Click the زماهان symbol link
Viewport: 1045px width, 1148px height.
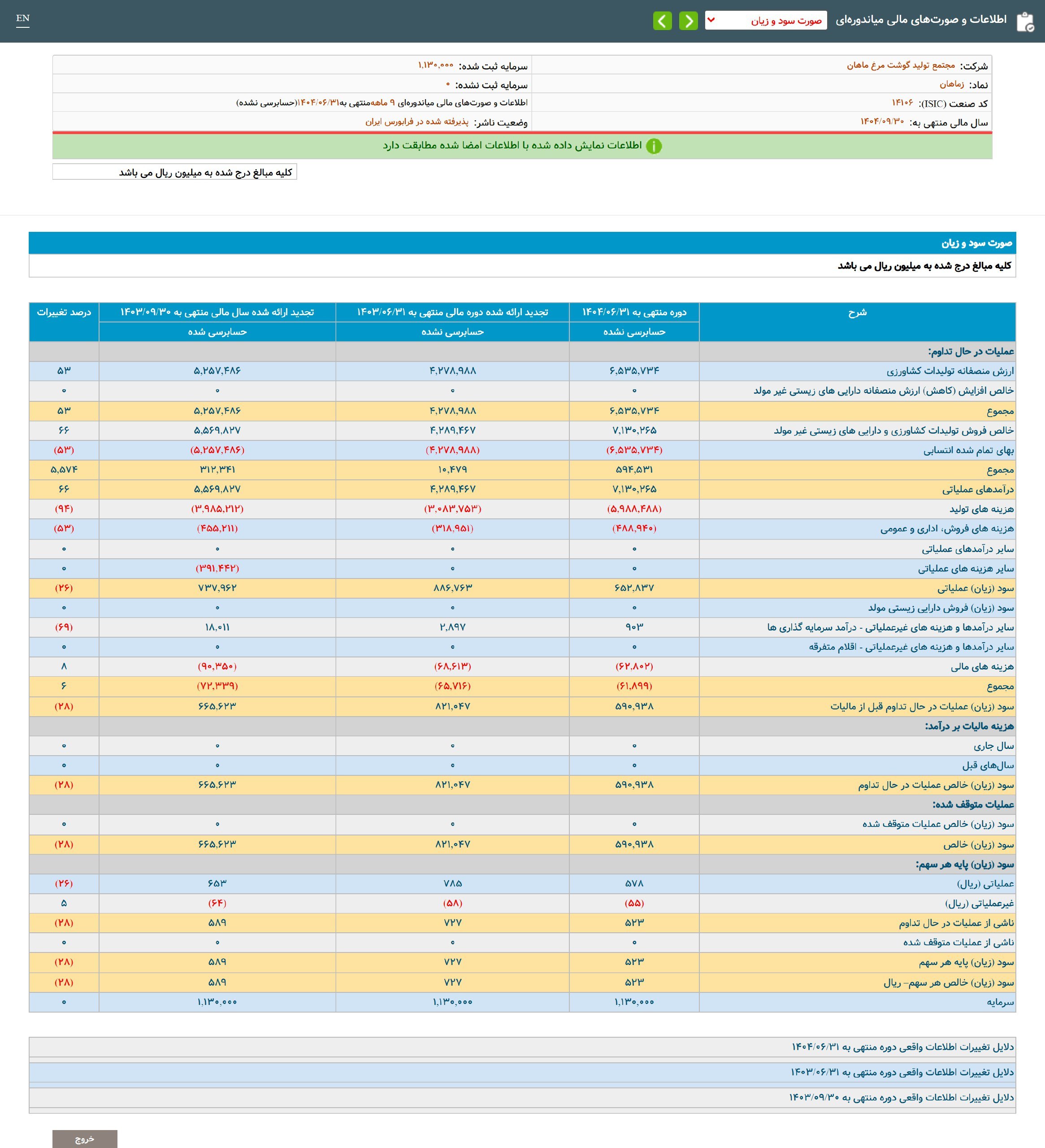(951, 84)
